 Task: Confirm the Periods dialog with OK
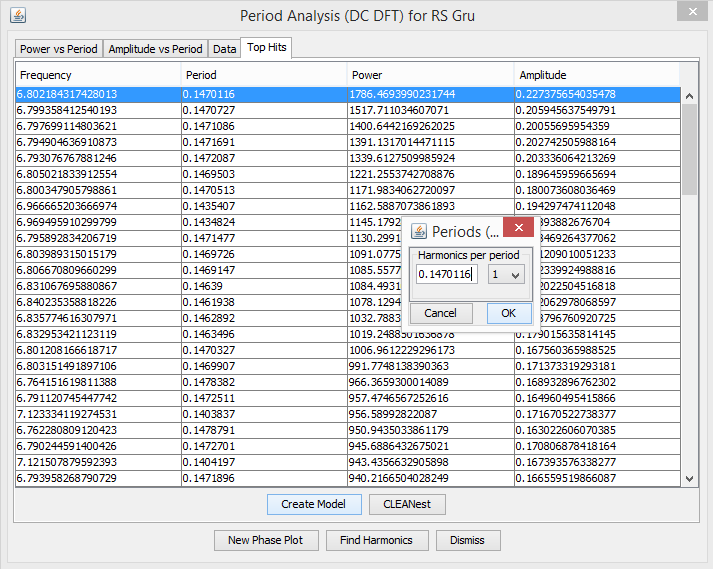tap(508, 313)
